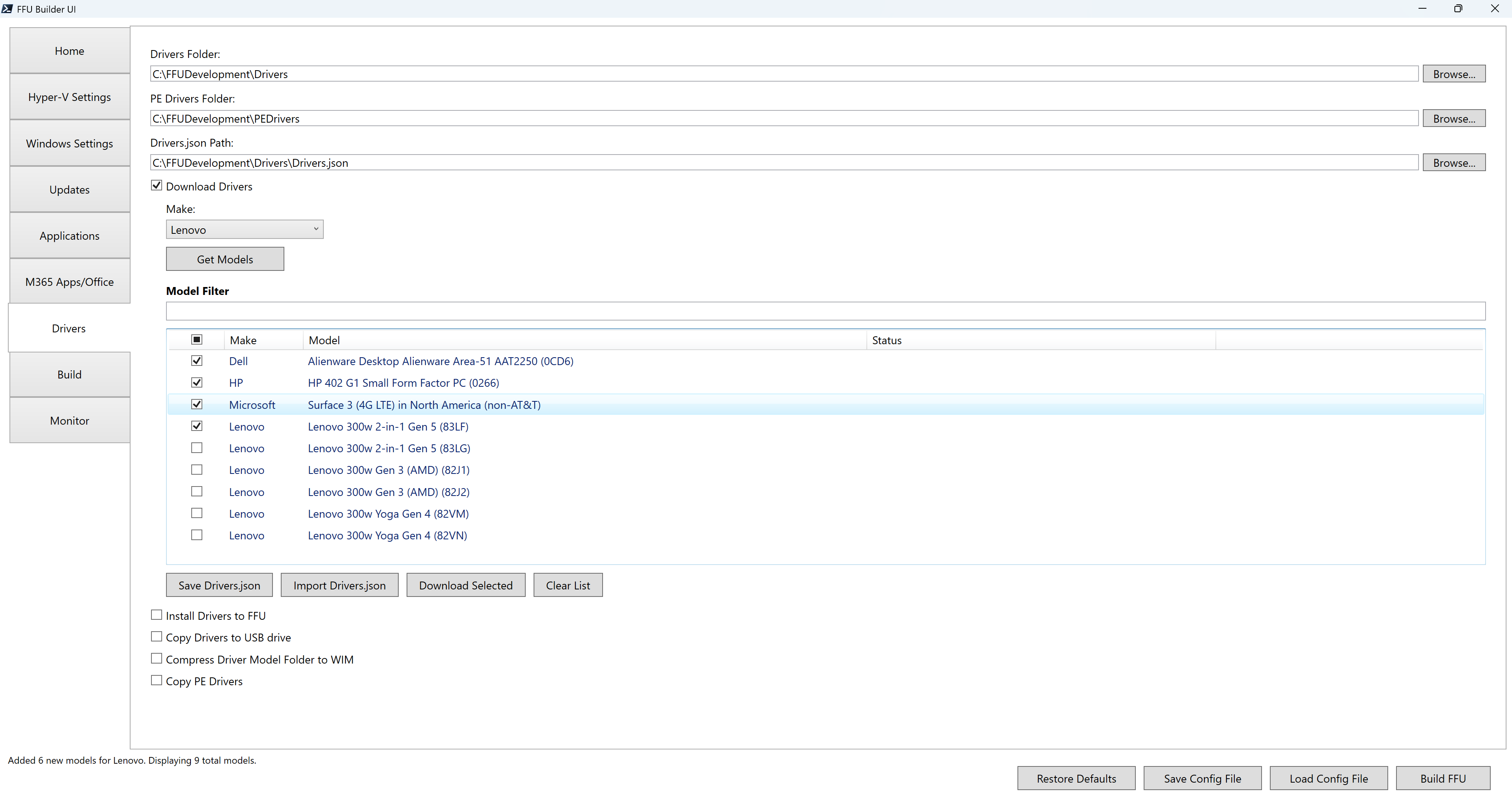The image size is (1512, 811).
Task: Open the Make dropdown showing Lenovo
Action: pos(245,229)
